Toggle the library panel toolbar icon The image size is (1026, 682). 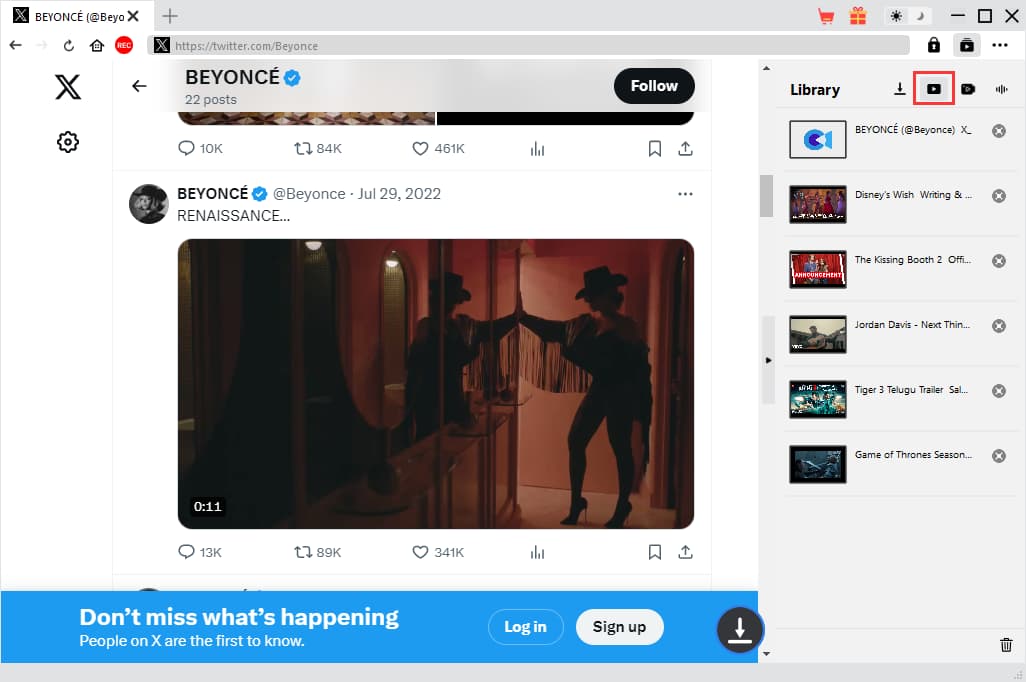pos(966,45)
